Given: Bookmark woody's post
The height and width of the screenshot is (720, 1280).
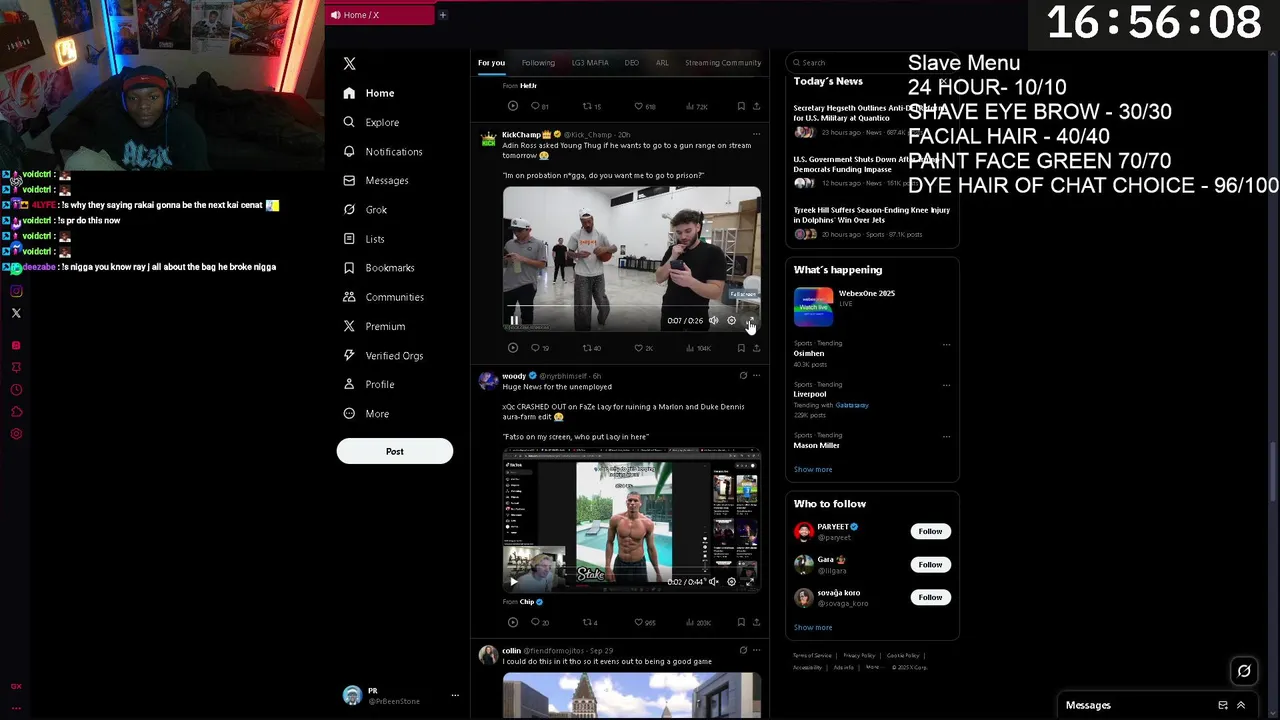Looking at the screenshot, I should [741, 622].
